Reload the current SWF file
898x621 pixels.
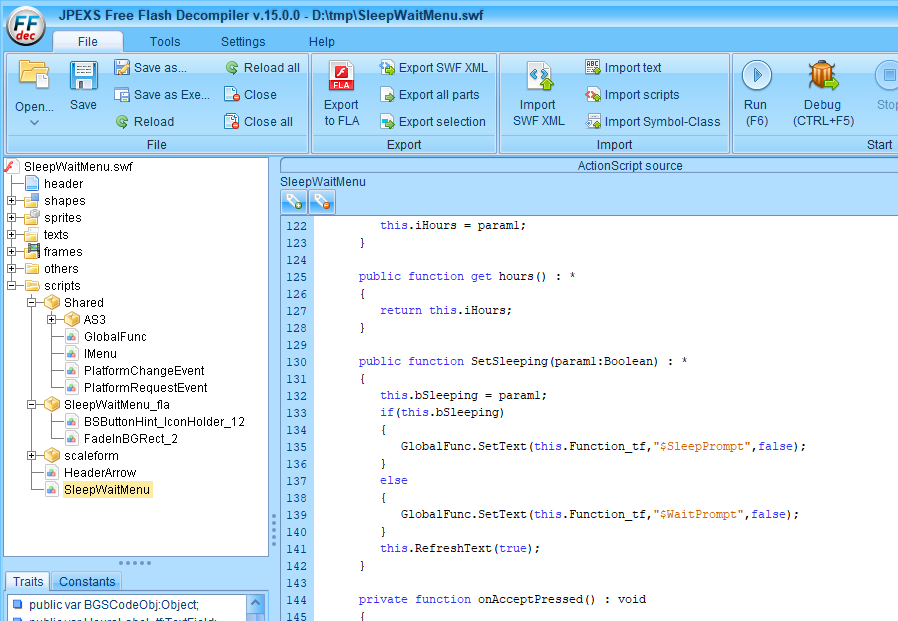[x=144, y=121]
